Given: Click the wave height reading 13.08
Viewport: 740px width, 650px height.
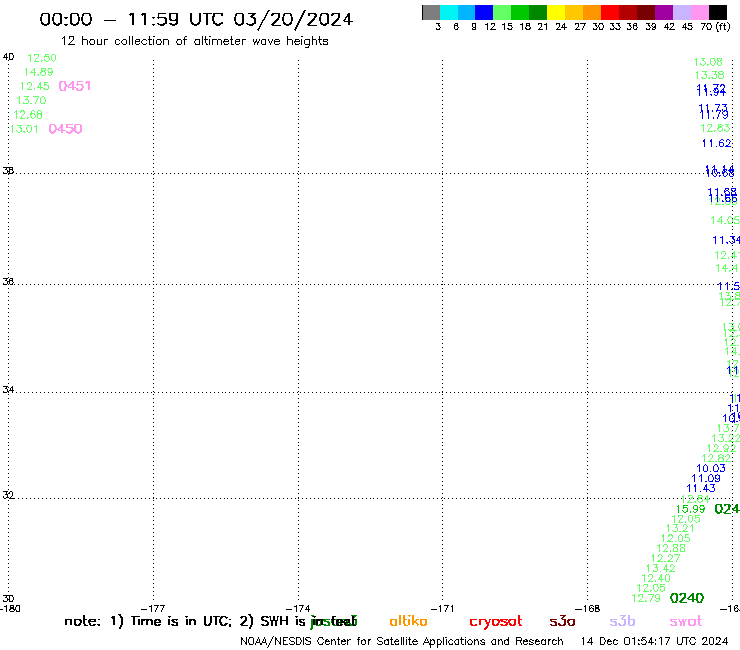Looking at the screenshot, I should (707, 62).
